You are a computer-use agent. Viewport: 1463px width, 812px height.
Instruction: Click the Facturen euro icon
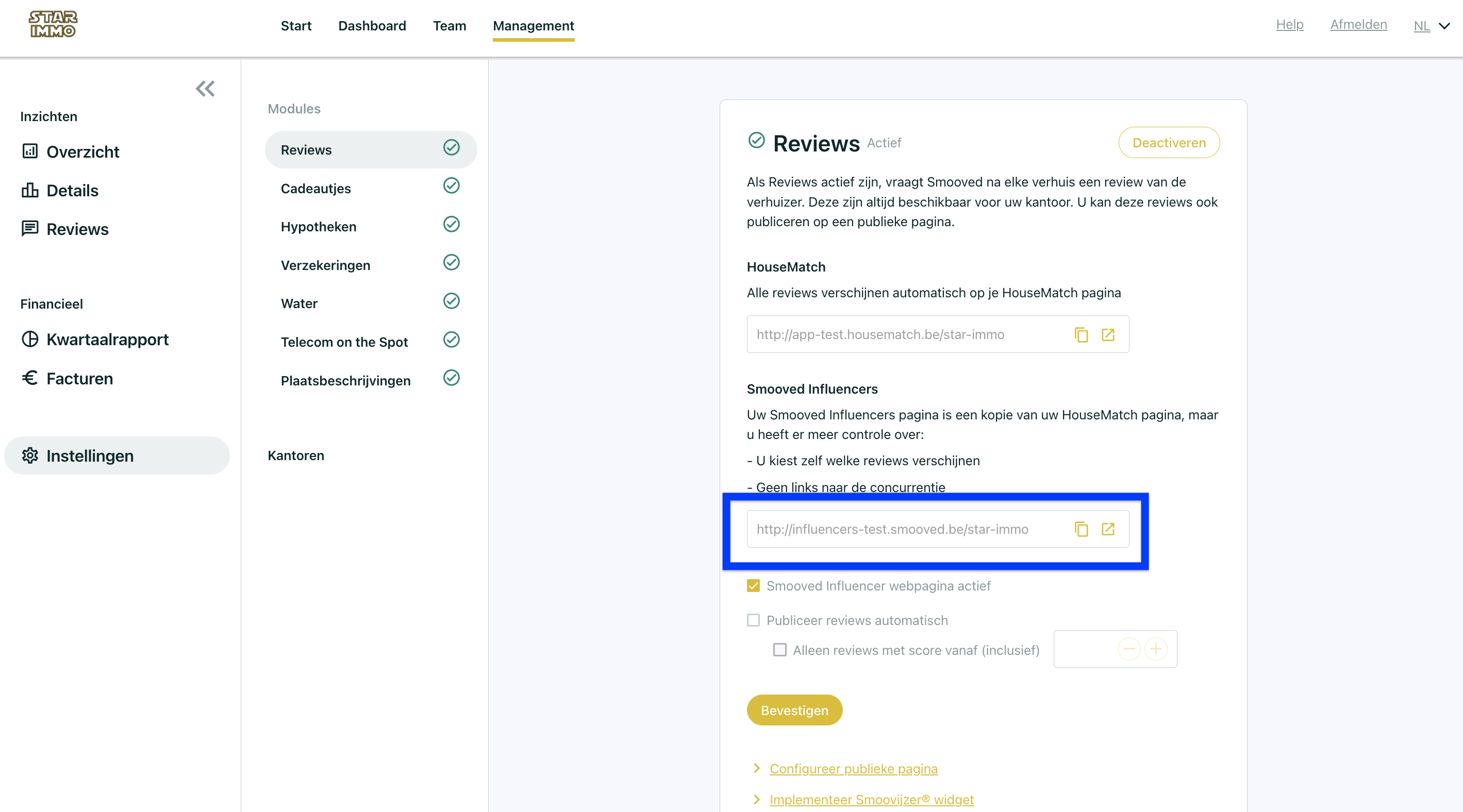[x=29, y=377]
